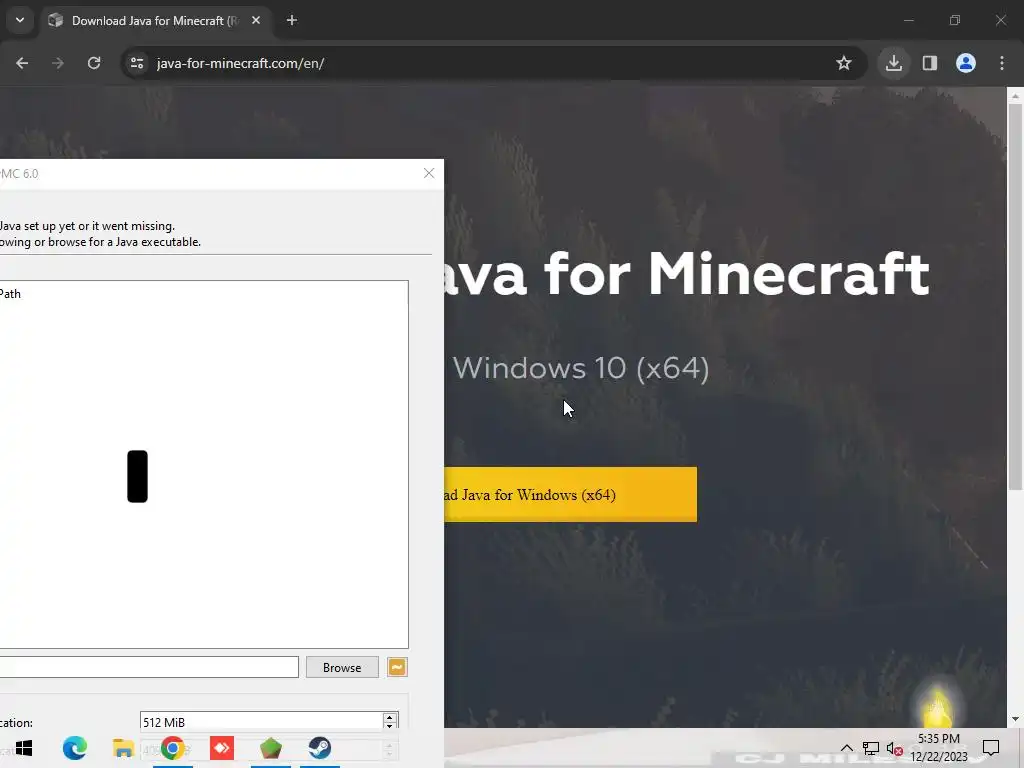Open Chrome three-dot menu
The image size is (1024, 768).
coord(1002,63)
